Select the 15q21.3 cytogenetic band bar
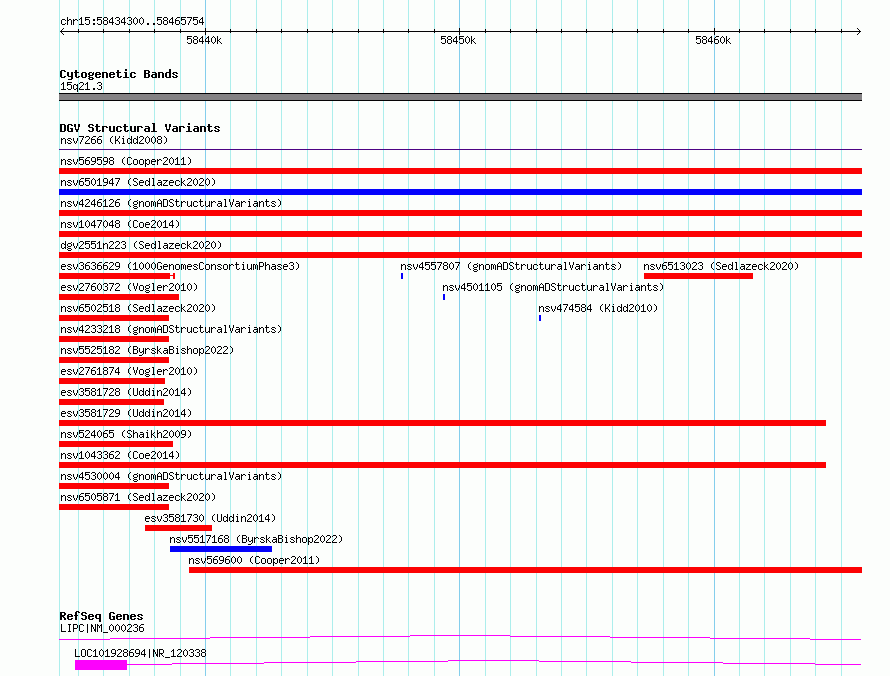This screenshot has width=890, height=676. pyautogui.click(x=460, y=97)
